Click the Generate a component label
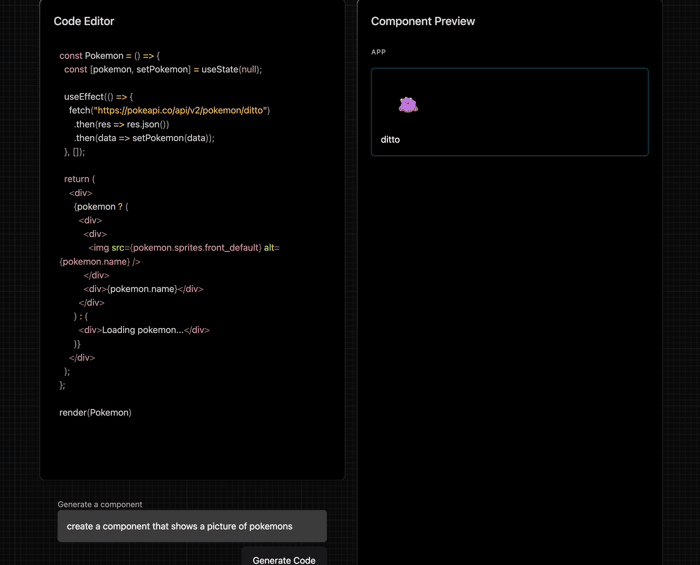Viewport: 700px width, 565px height. pos(100,504)
